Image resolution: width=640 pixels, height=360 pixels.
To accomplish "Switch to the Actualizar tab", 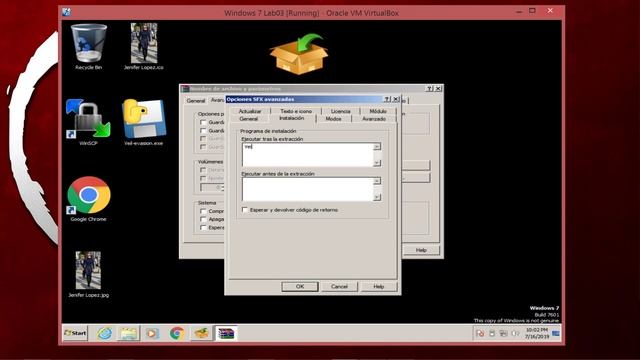I will [250, 111].
